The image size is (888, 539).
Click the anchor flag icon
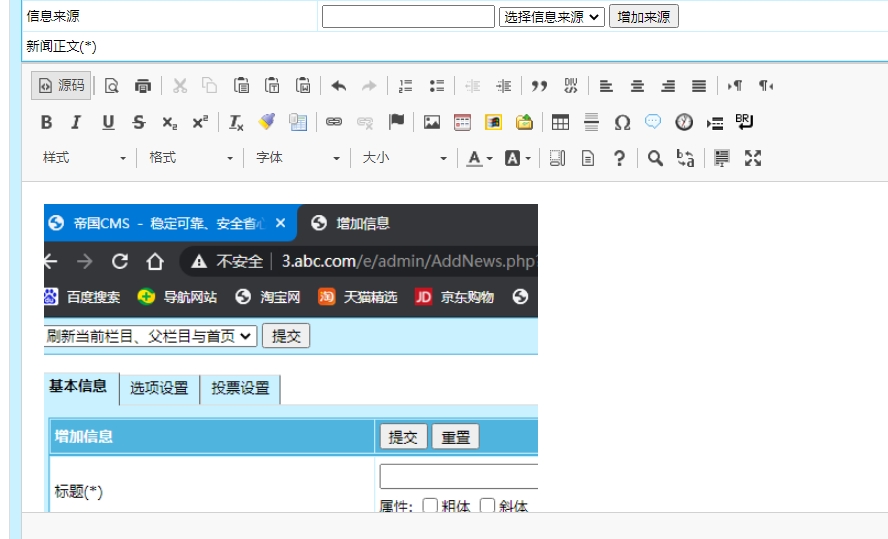pos(397,122)
